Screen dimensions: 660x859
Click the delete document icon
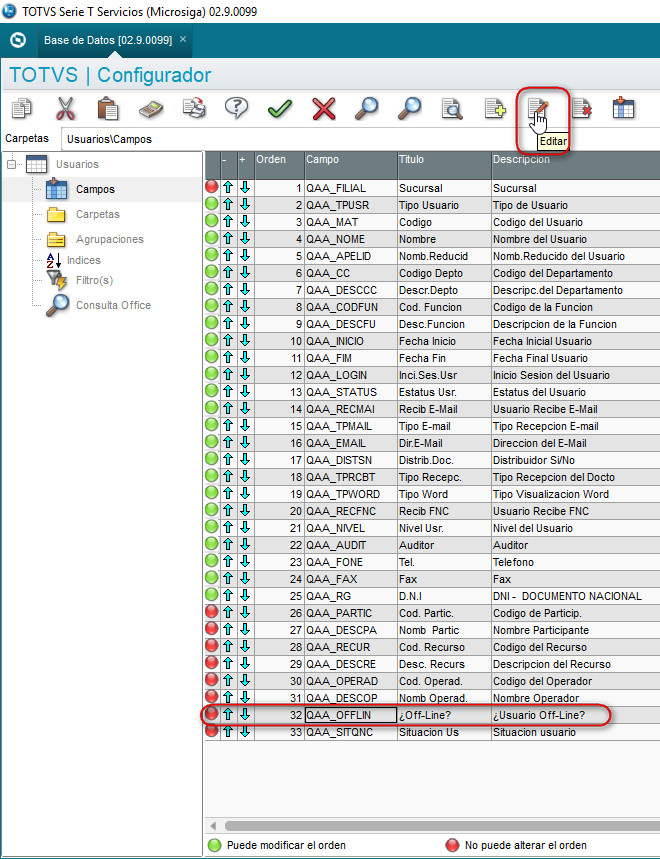click(x=581, y=108)
